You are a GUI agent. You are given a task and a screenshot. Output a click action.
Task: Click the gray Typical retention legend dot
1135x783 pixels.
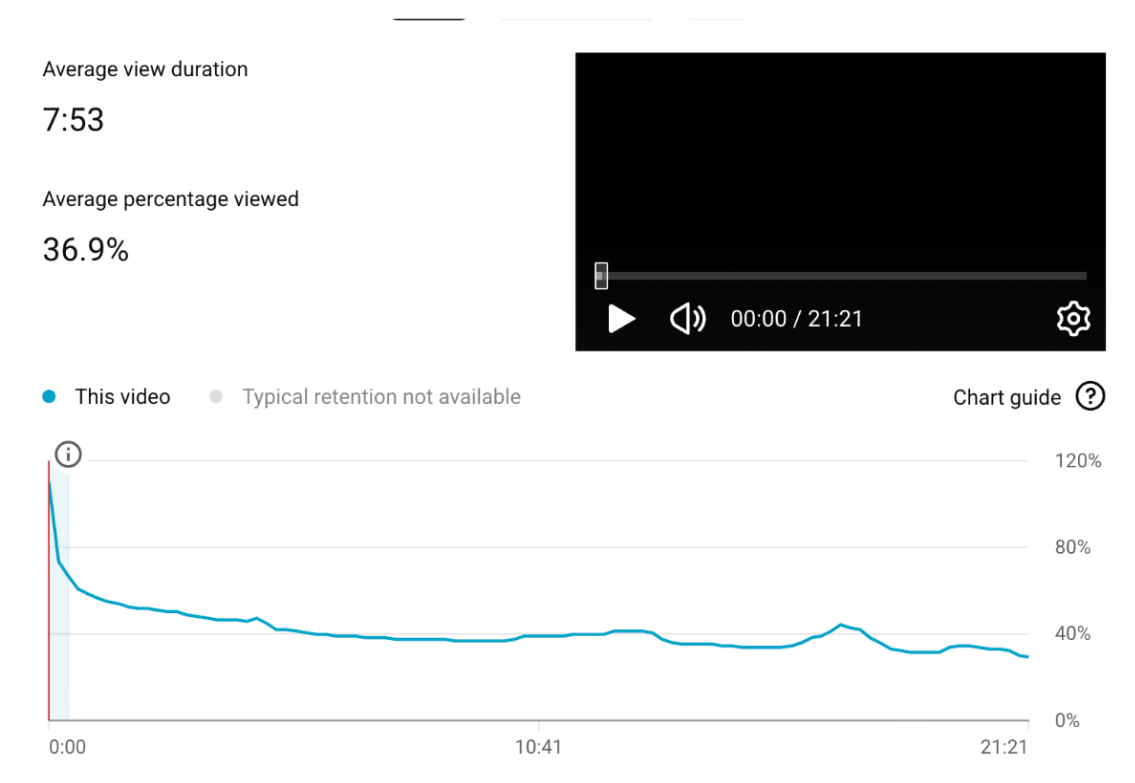[215, 397]
